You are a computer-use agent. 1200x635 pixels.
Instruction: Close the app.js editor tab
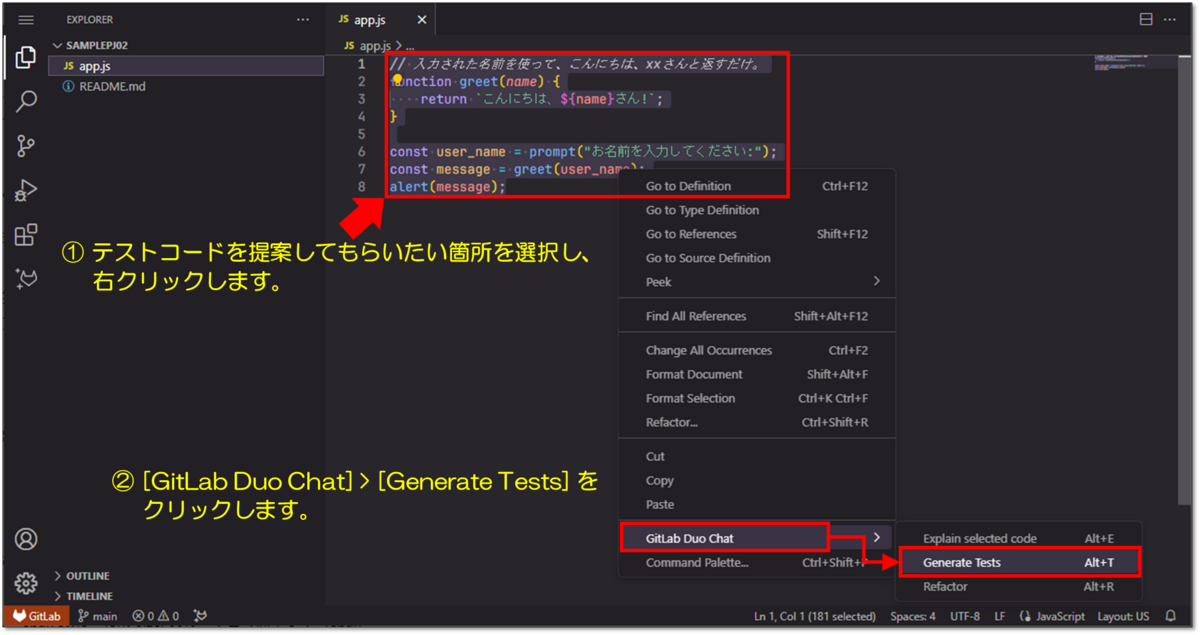pyautogui.click(x=422, y=20)
